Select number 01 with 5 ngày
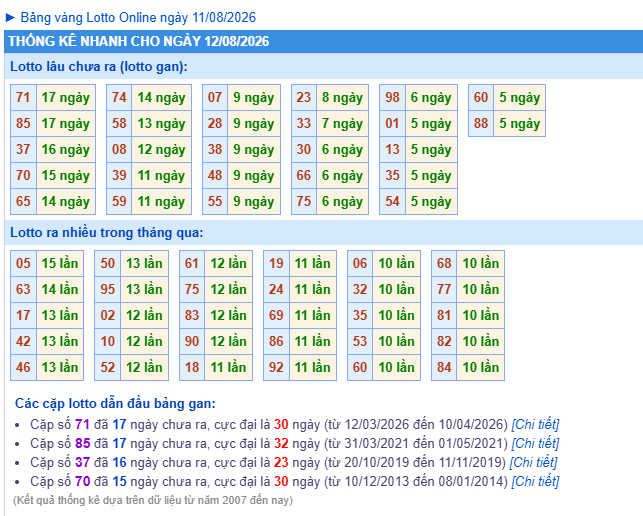Viewport: 643px width, 516px height. click(x=392, y=123)
